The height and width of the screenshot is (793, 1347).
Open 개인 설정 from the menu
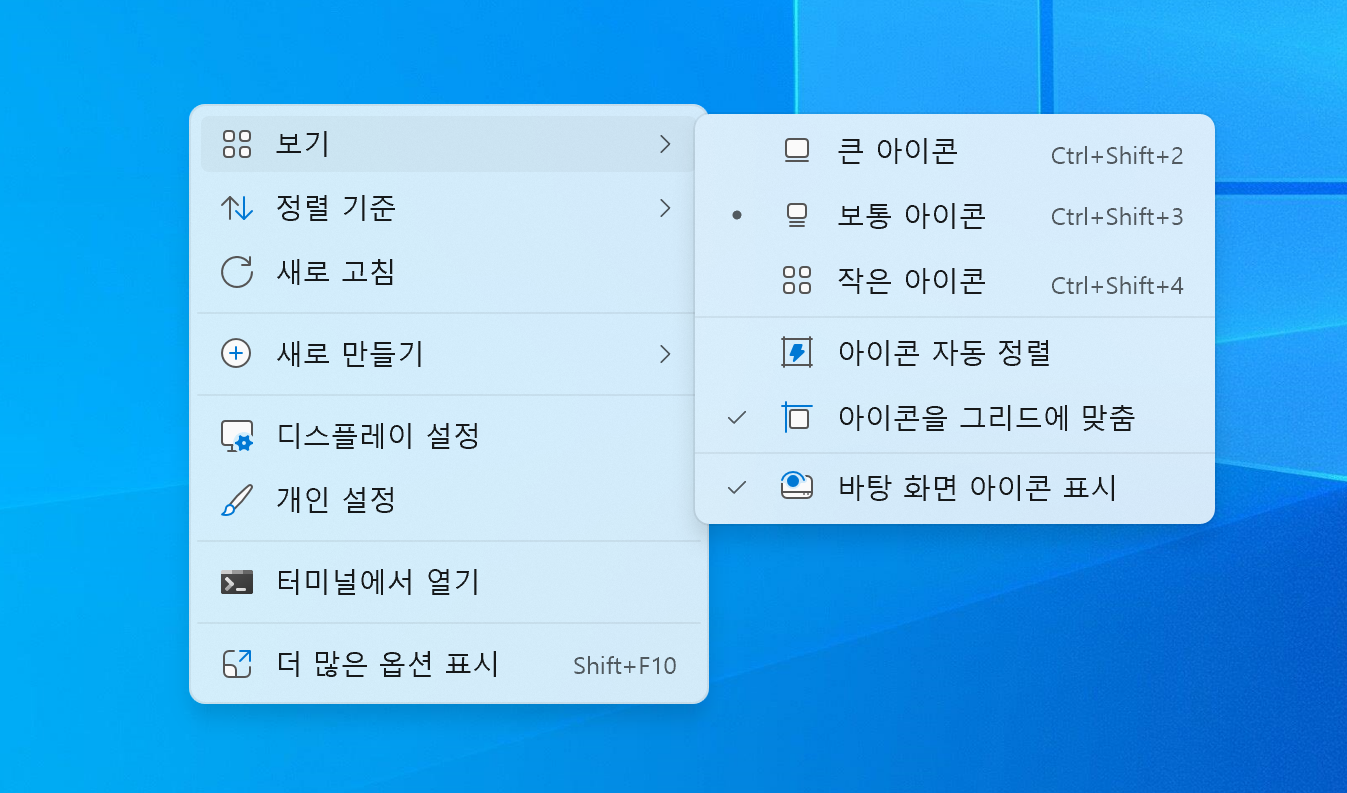click(x=448, y=500)
